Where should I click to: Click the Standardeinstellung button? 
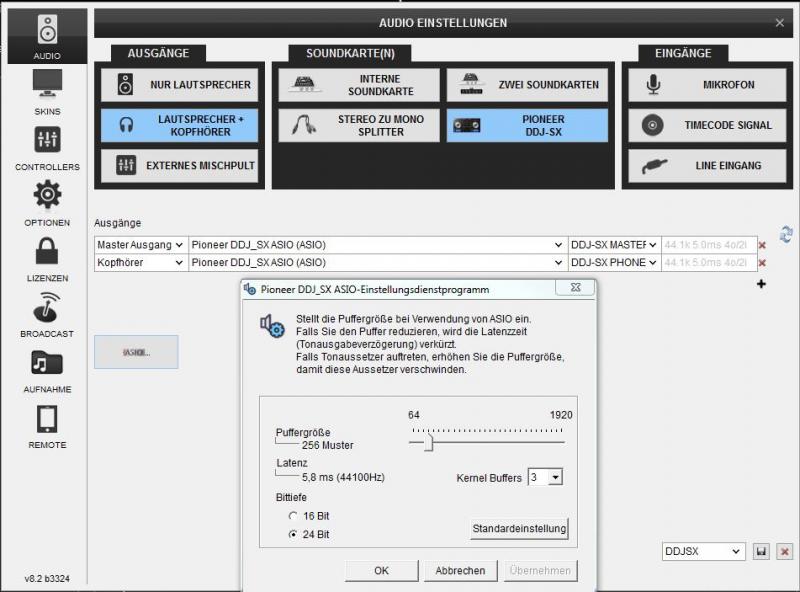(x=519, y=528)
